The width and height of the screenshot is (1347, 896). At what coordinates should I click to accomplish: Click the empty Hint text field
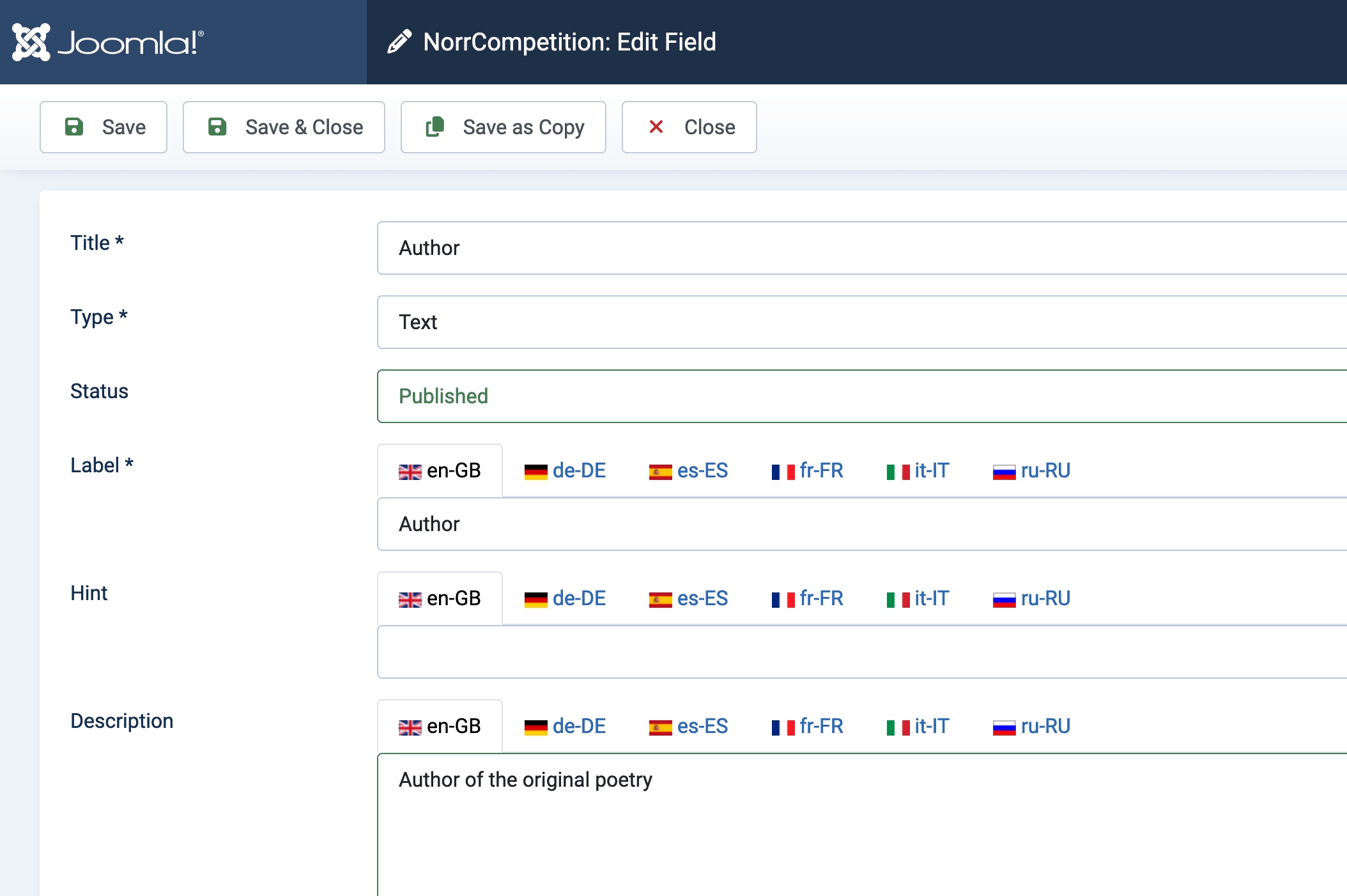coord(861,652)
